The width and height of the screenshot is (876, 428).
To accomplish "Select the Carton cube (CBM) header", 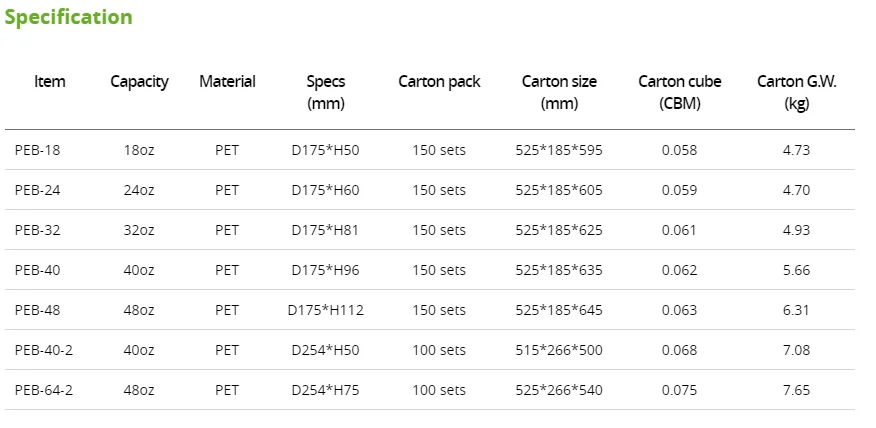I will click(679, 92).
